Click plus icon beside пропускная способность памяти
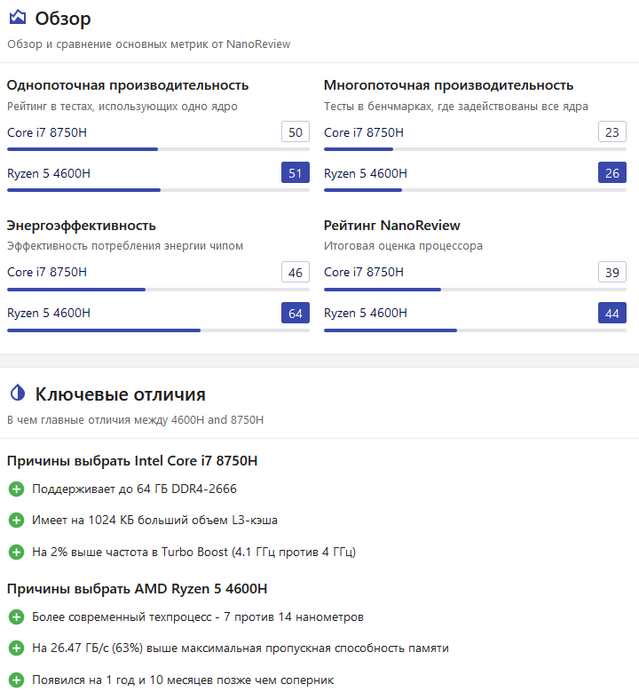Screen dimensions: 639x700 16,648
